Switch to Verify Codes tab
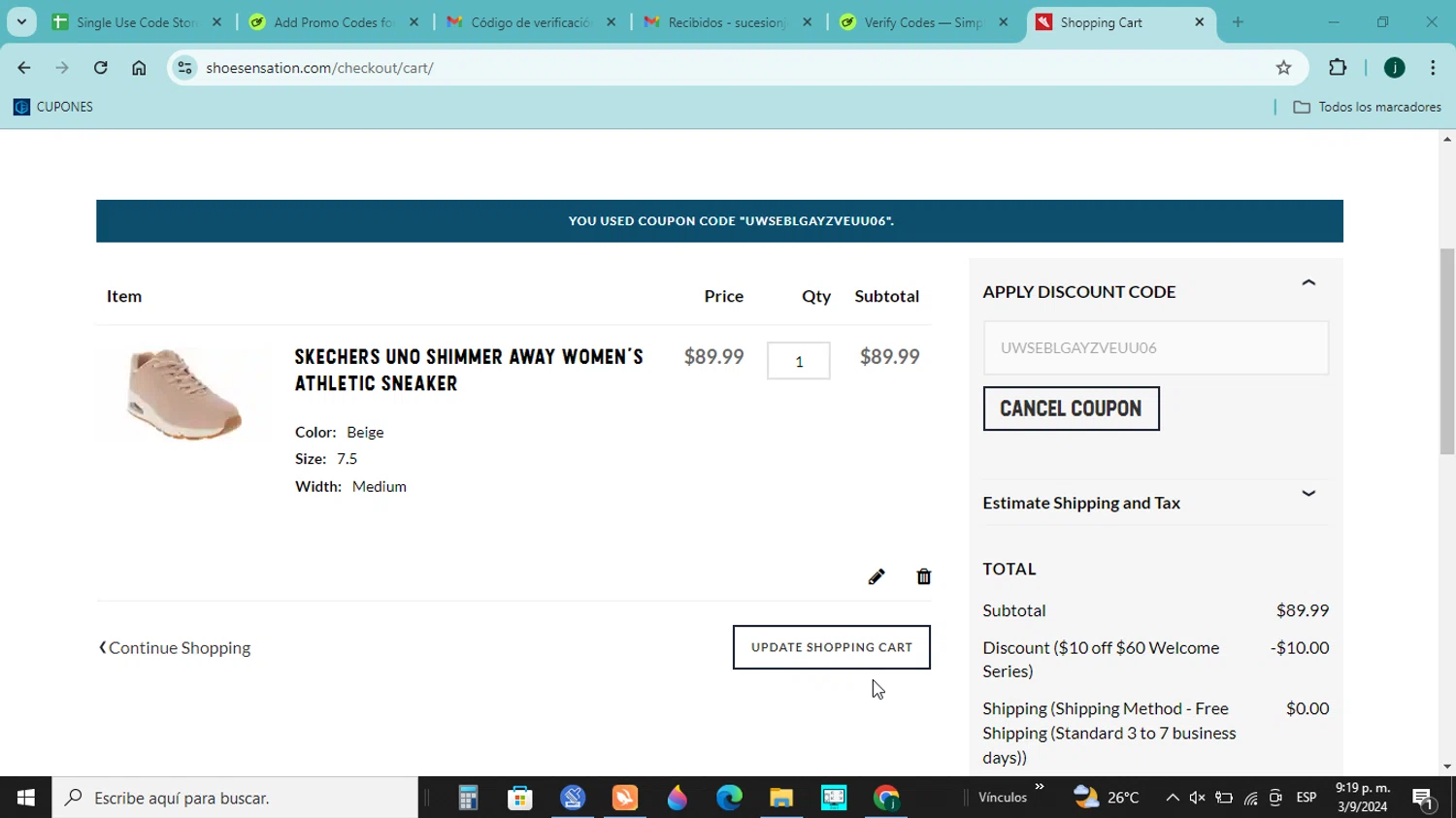 [x=923, y=22]
